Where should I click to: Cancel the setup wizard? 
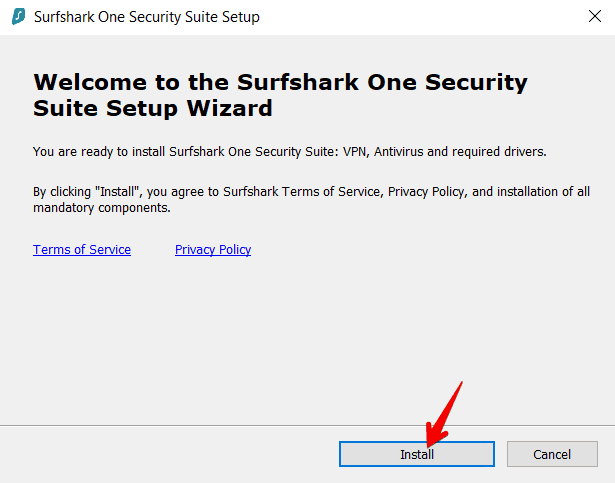[552, 454]
